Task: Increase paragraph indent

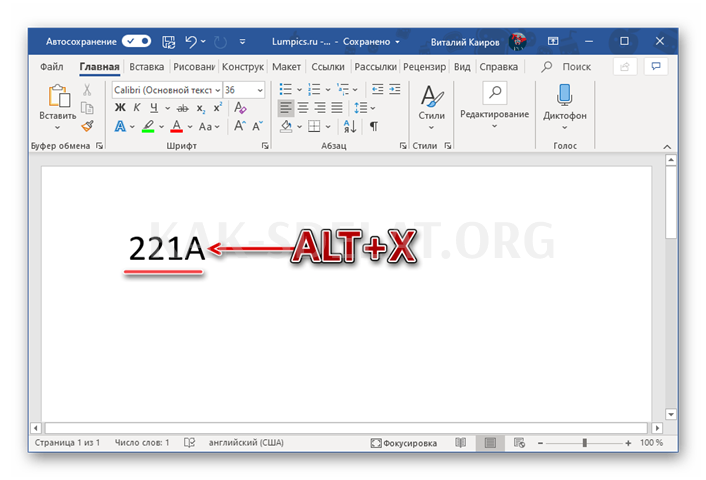Action: [395, 89]
